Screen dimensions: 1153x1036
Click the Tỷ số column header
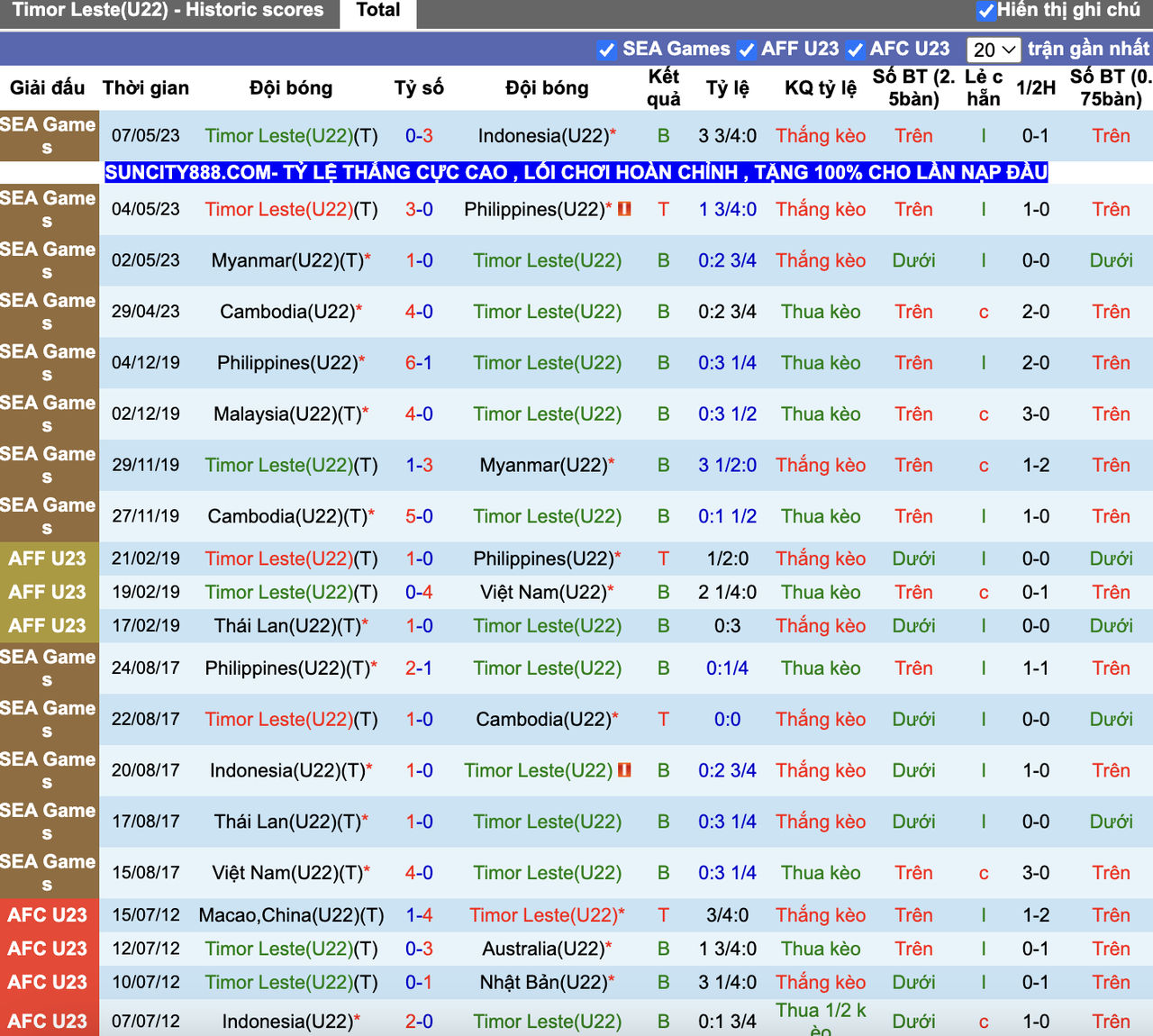click(x=419, y=88)
